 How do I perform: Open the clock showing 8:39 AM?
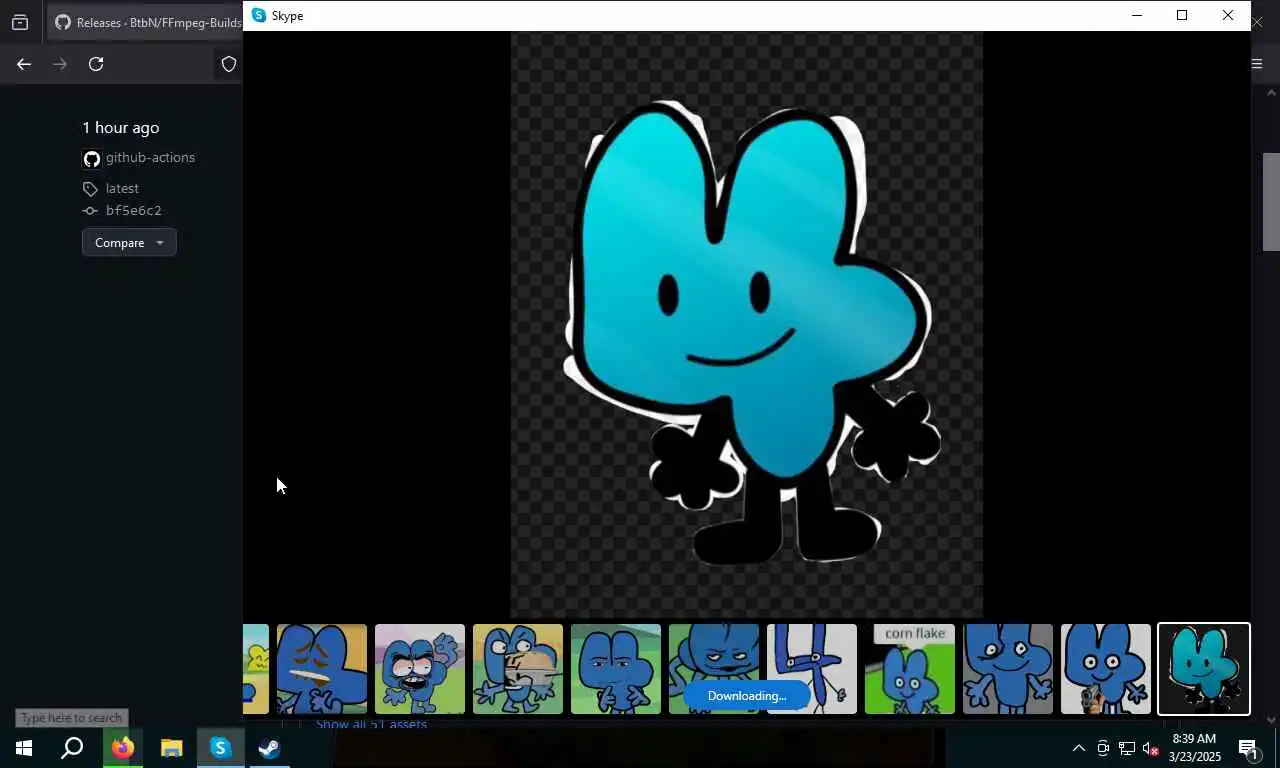(x=1194, y=748)
